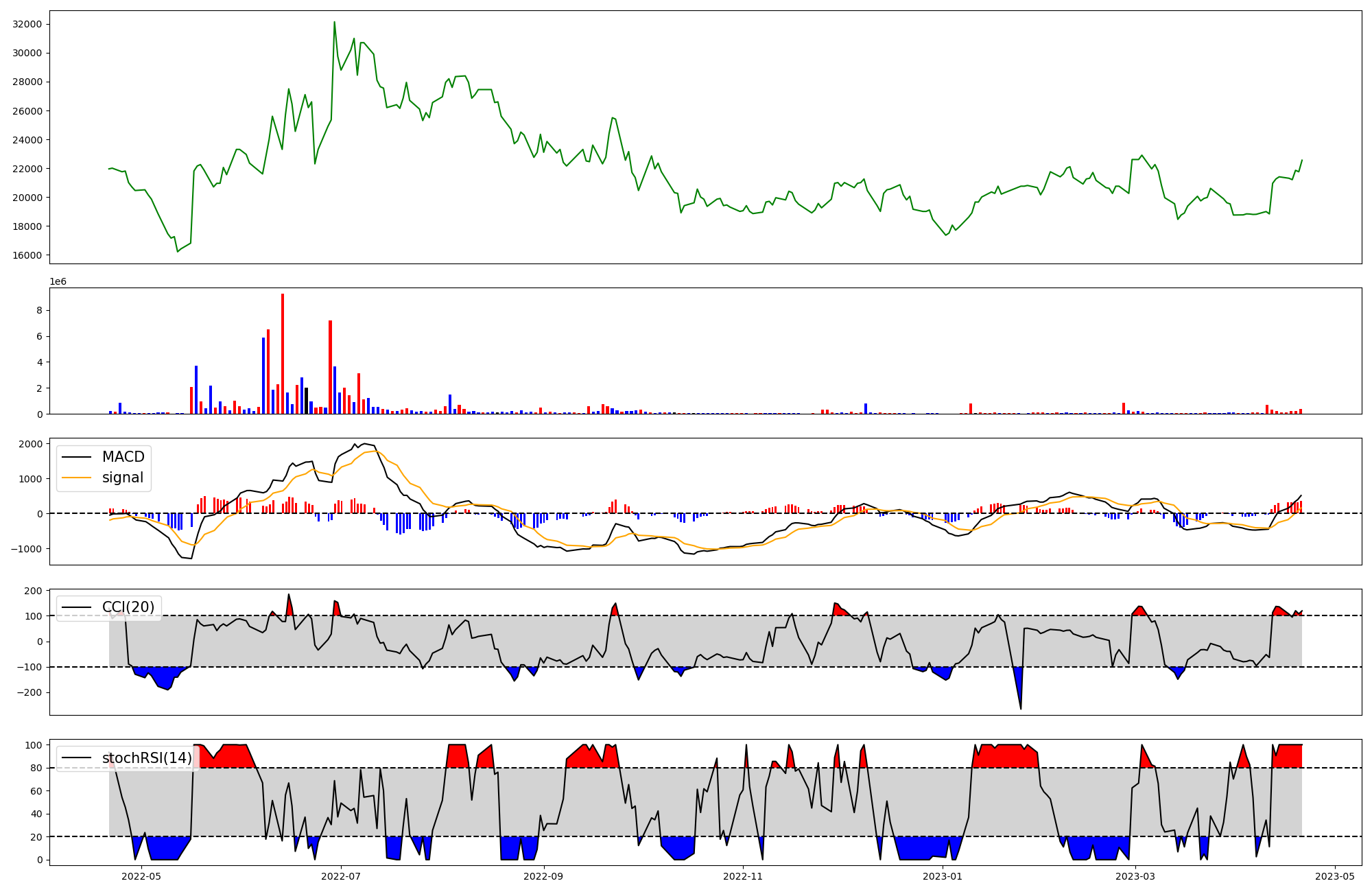Click the deepest blue CCI trough
Image resolution: width=1372 pixels, height=892 pixels.
1021,707
